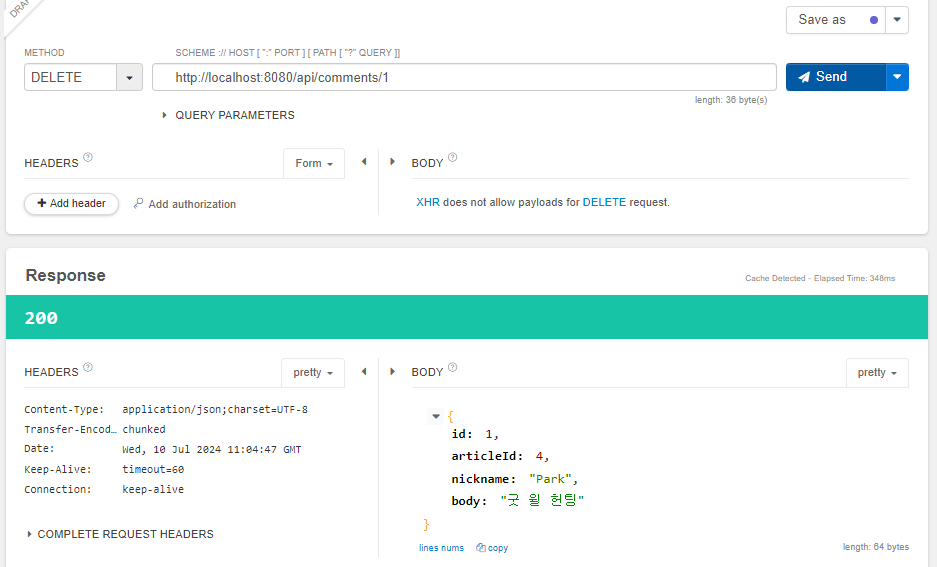Select the Date header value
The width and height of the screenshot is (937, 567).
pyautogui.click(x=212, y=449)
